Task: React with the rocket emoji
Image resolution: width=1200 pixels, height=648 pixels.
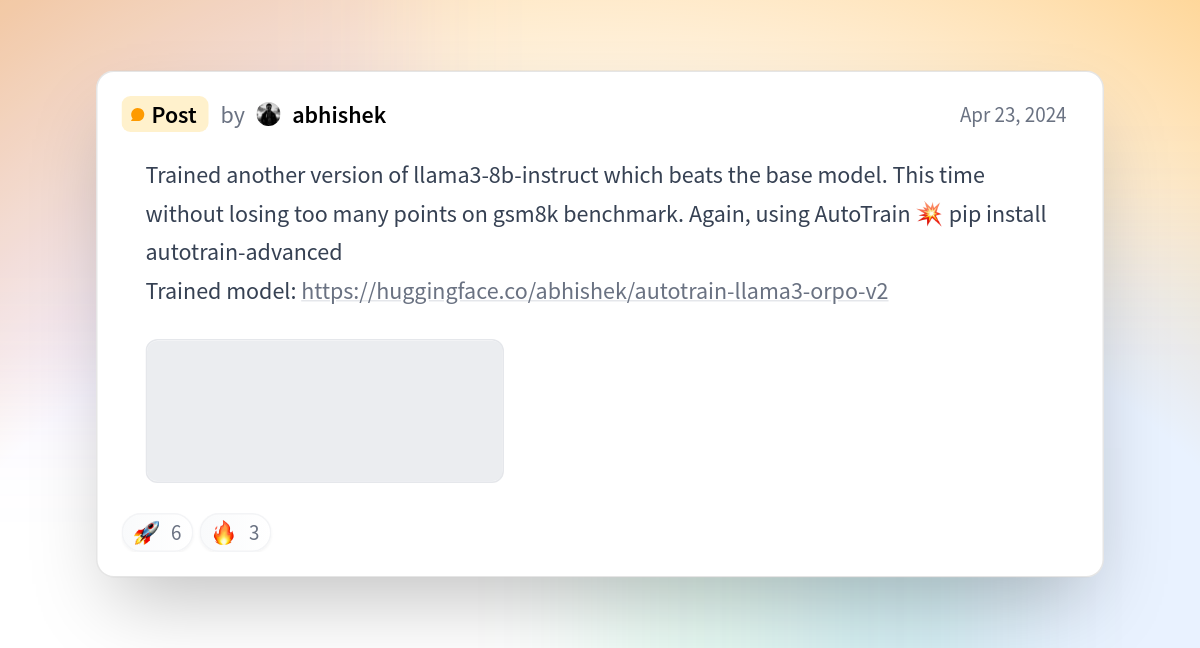Action: coord(146,533)
